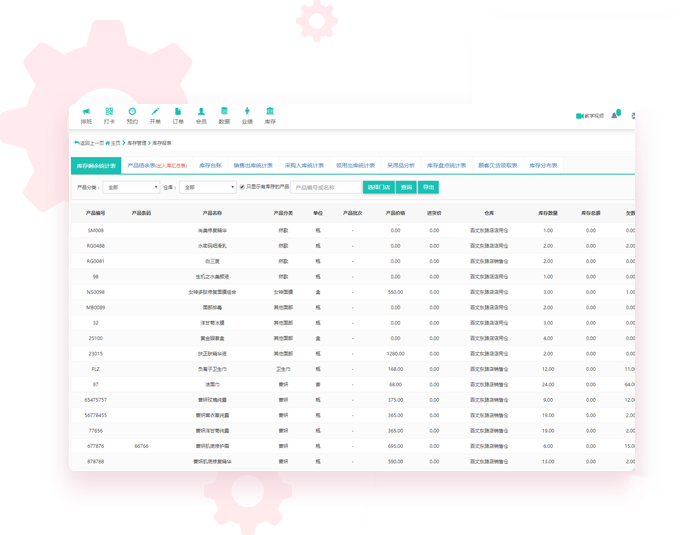Switch to the 库存分布表 tab
The image size is (698, 535).
[543, 165]
